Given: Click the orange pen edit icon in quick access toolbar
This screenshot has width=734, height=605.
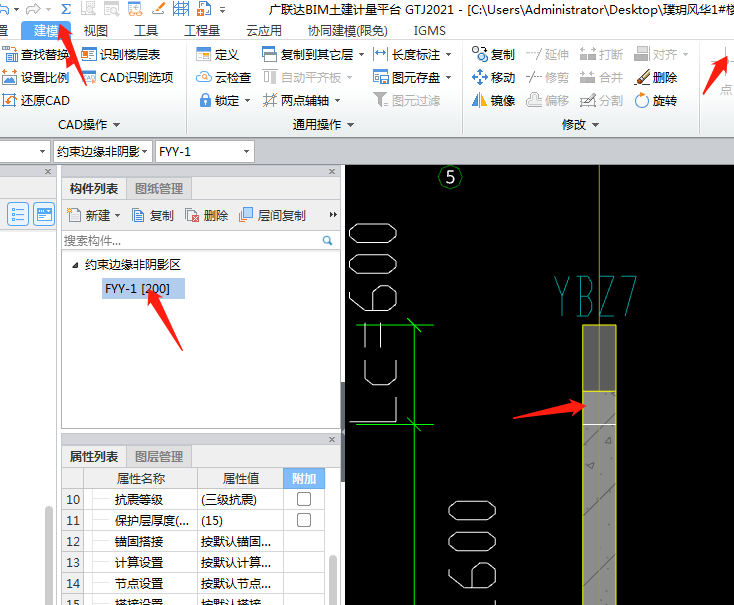Looking at the screenshot, I should pyautogui.click(x=159, y=8).
